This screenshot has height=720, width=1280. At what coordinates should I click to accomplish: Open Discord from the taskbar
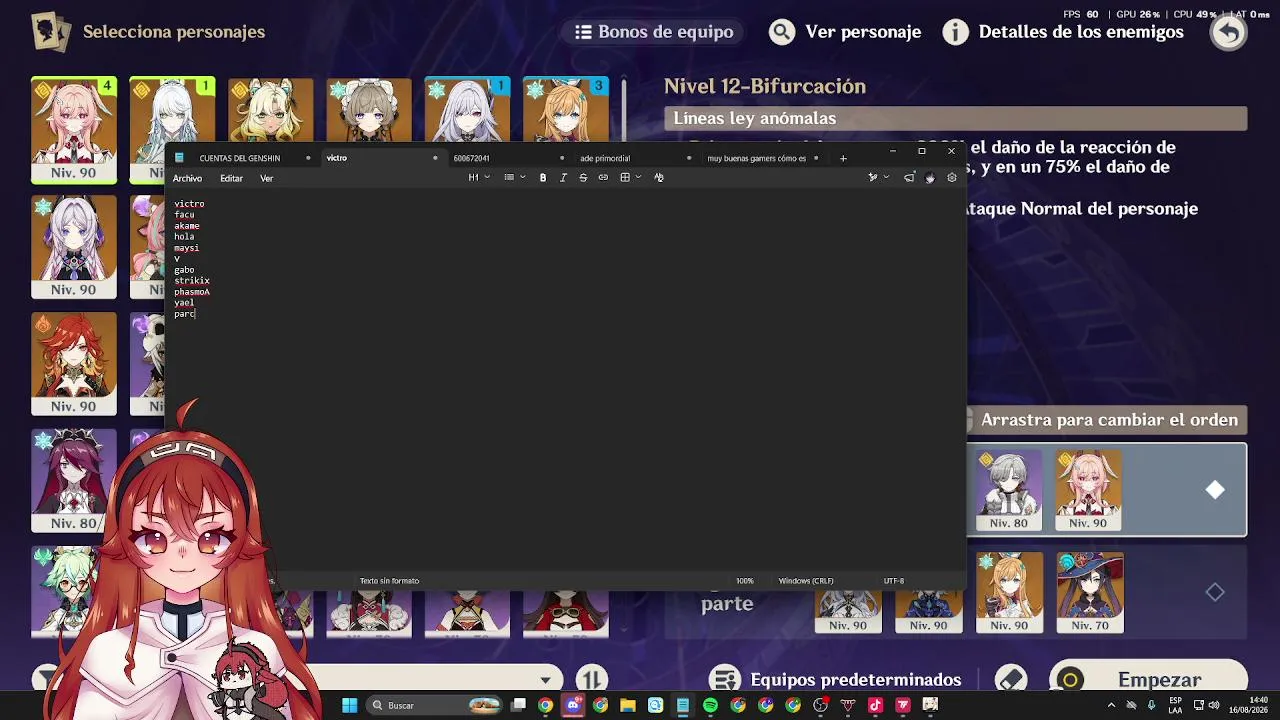(x=573, y=705)
